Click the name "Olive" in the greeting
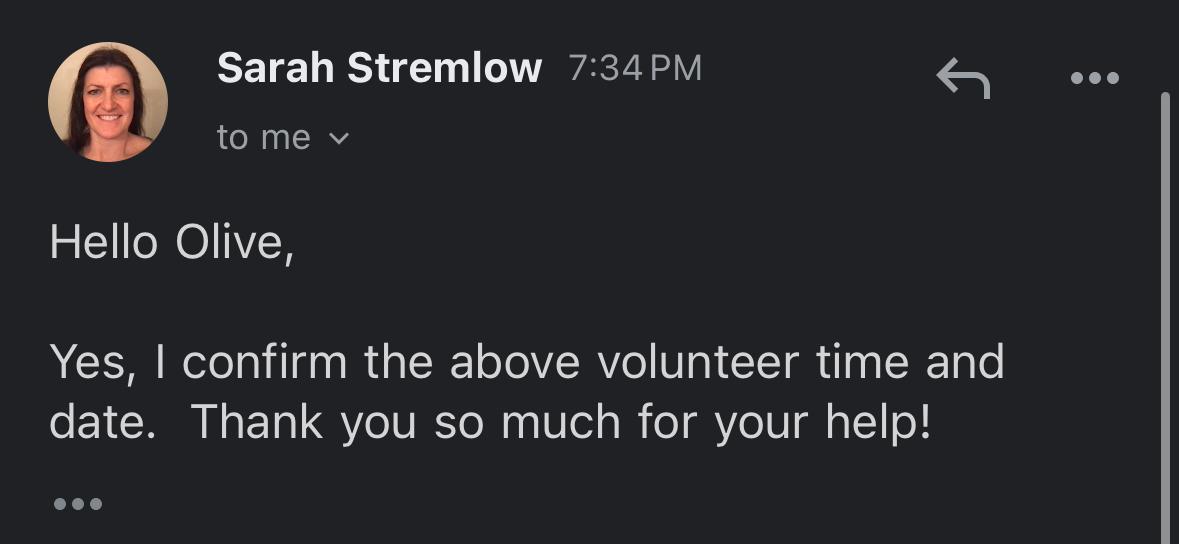 pos(234,242)
